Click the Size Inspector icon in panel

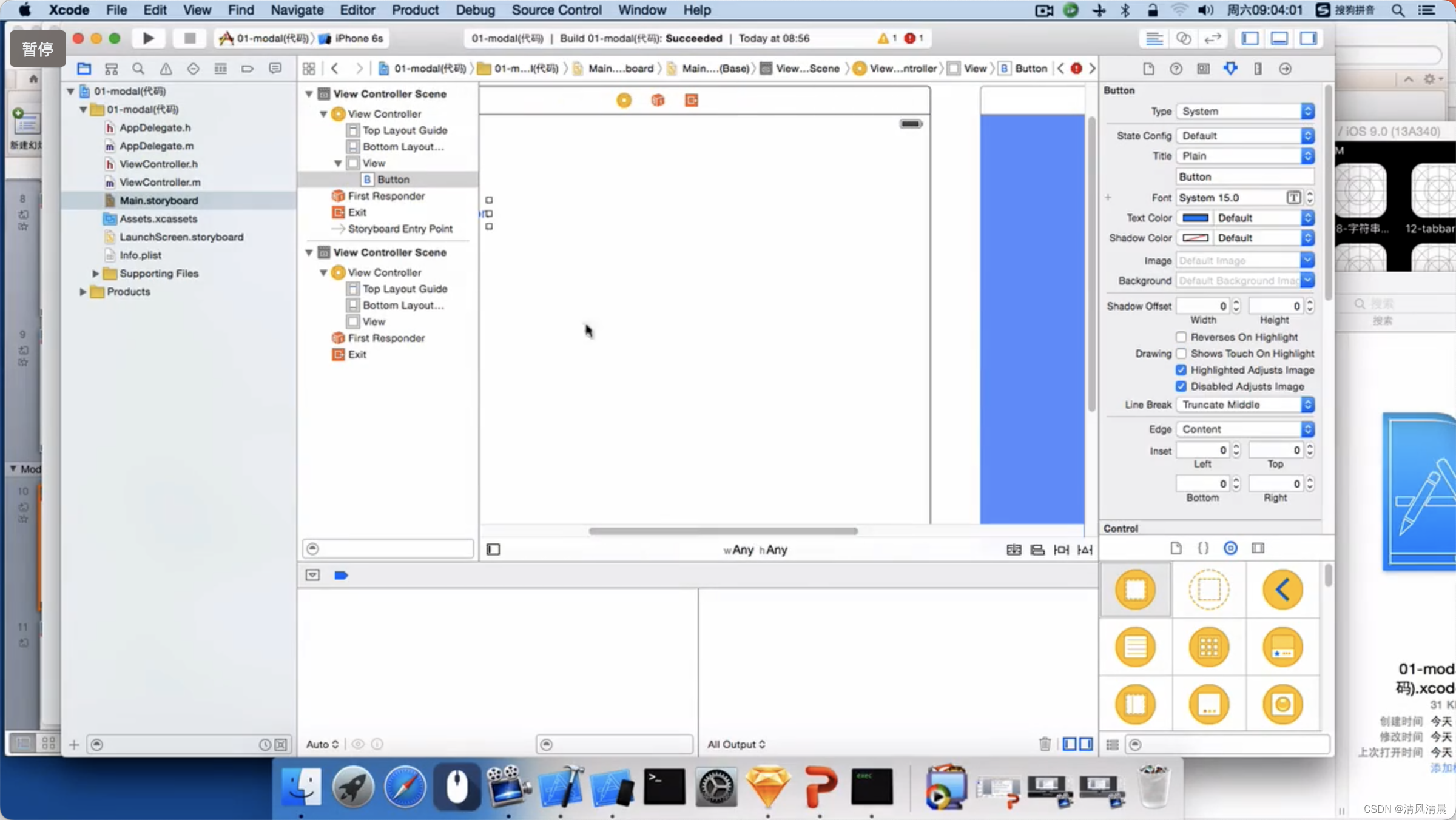1258,68
